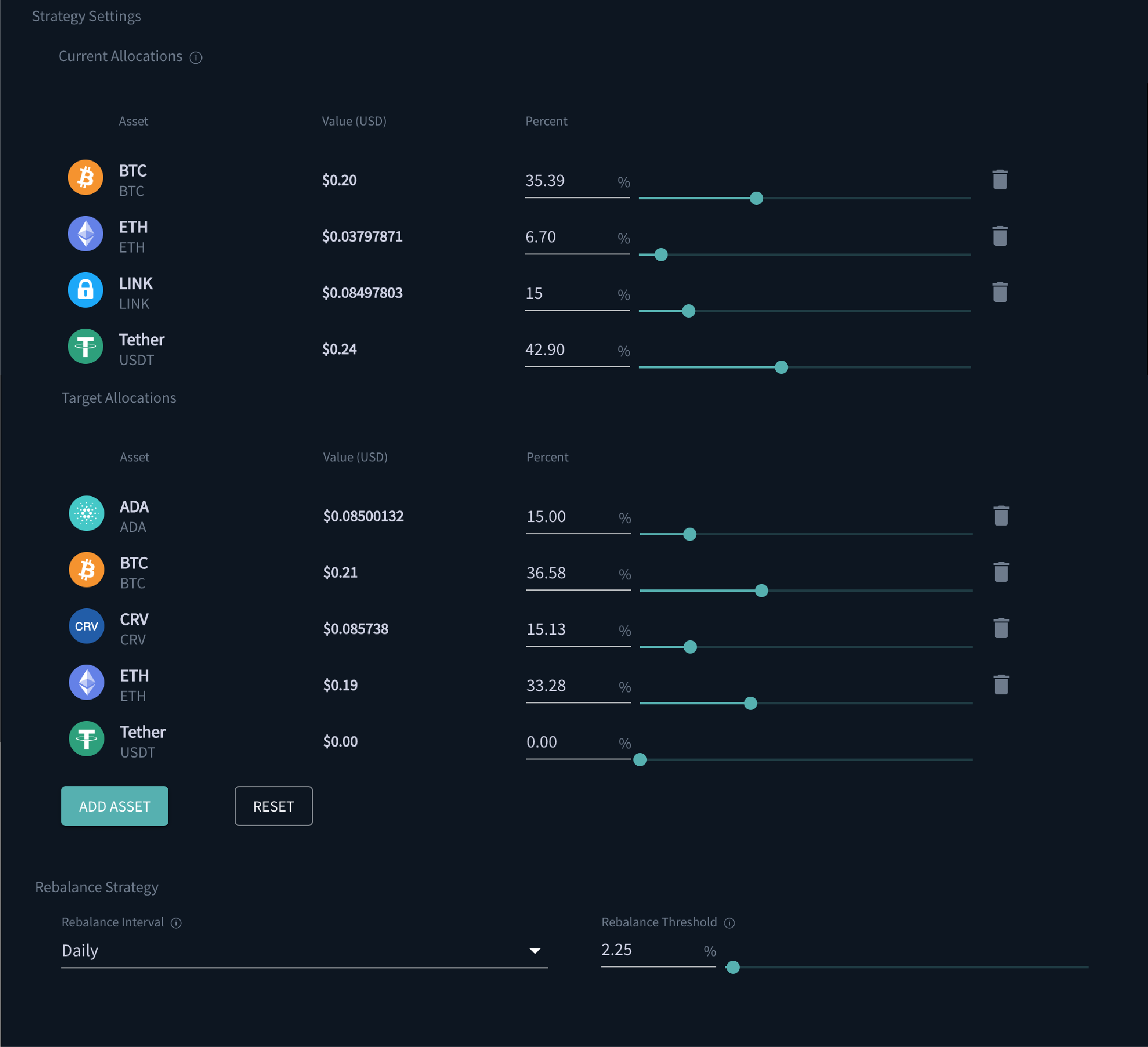The width and height of the screenshot is (1148, 1047).
Task: Delete the Tether row in Target Allocations
Action: pos(1001,740)
